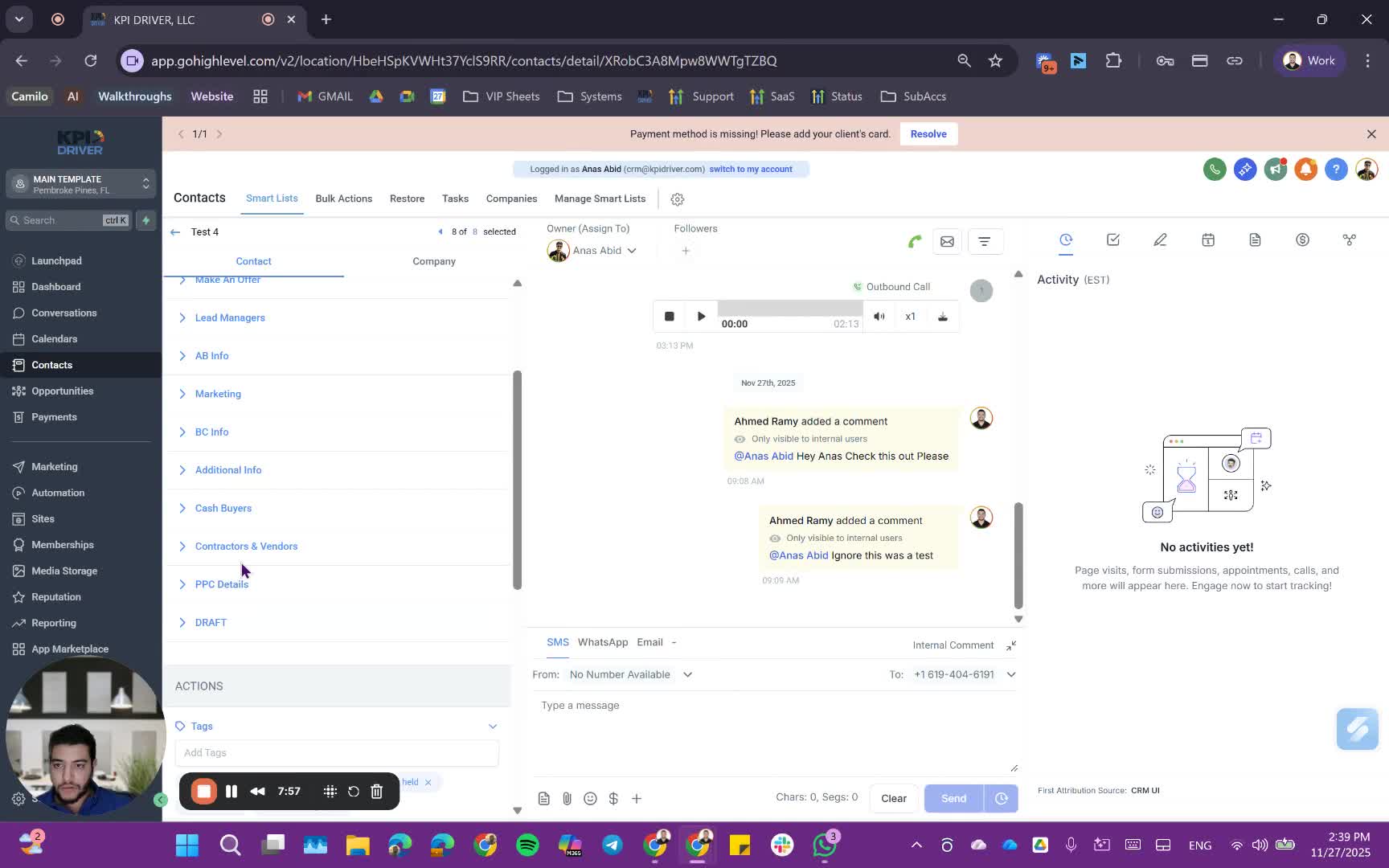The height and width of the screenshot is (868, 1389).
Task: Add a follower with plus icon
Action: pos(686,251)
